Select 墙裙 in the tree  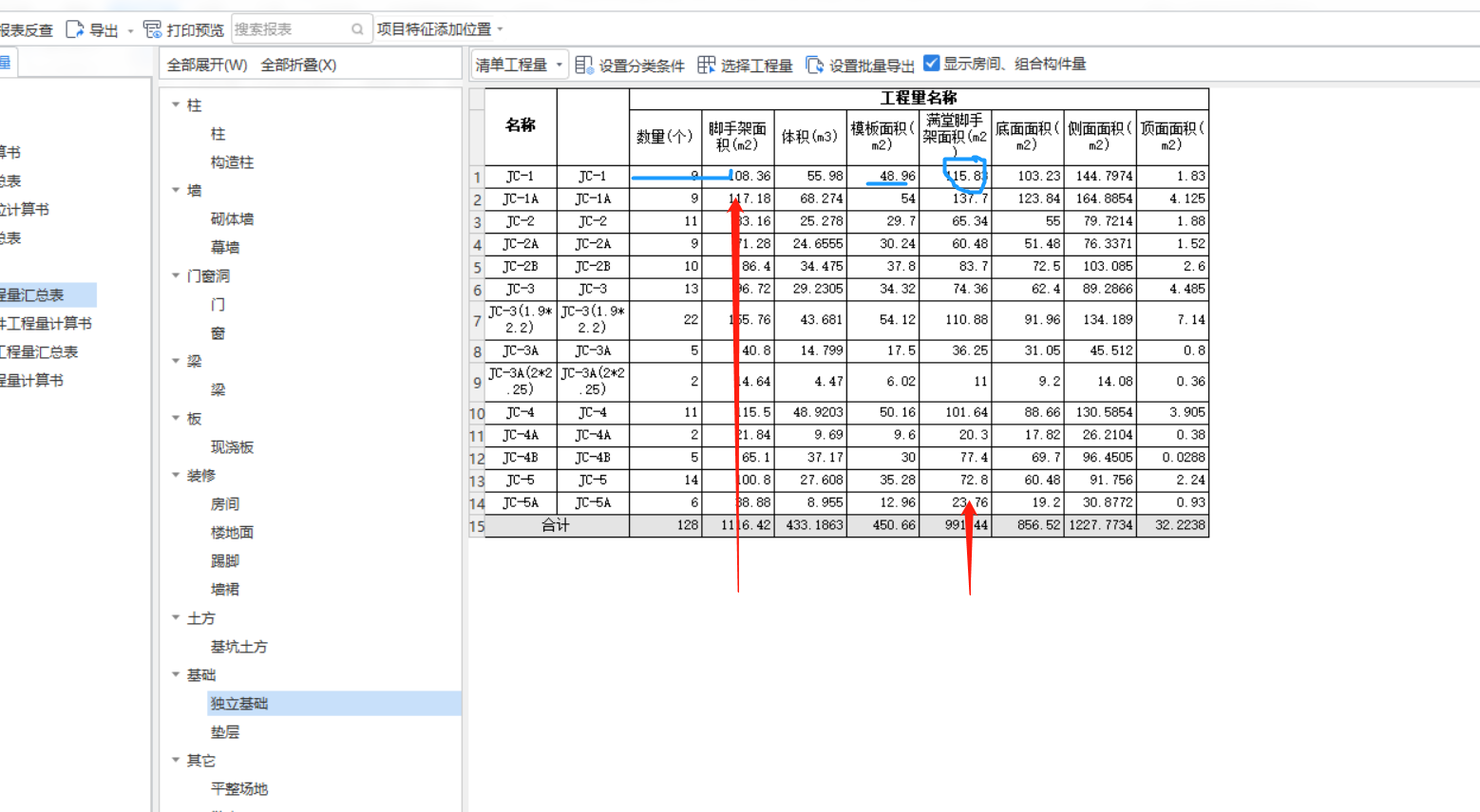tap(224, 590)
